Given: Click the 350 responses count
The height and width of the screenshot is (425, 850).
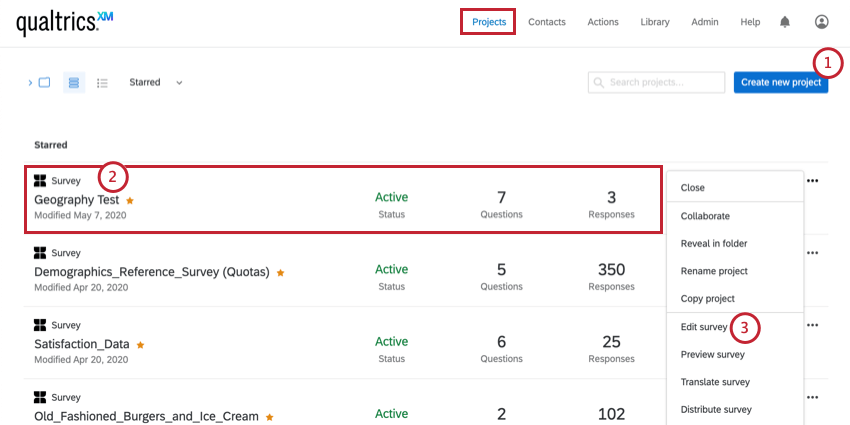Looking at the screenshot, I should pyautogui.click(x=611, y=269).
